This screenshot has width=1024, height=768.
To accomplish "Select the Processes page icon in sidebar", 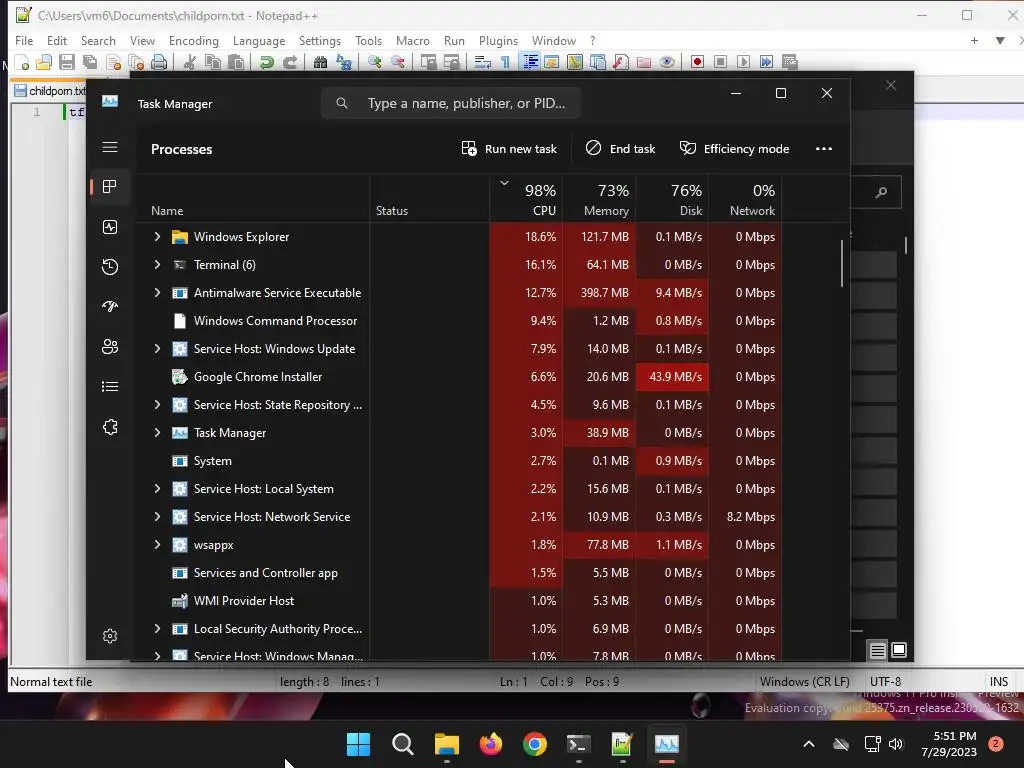I will 110,187.
